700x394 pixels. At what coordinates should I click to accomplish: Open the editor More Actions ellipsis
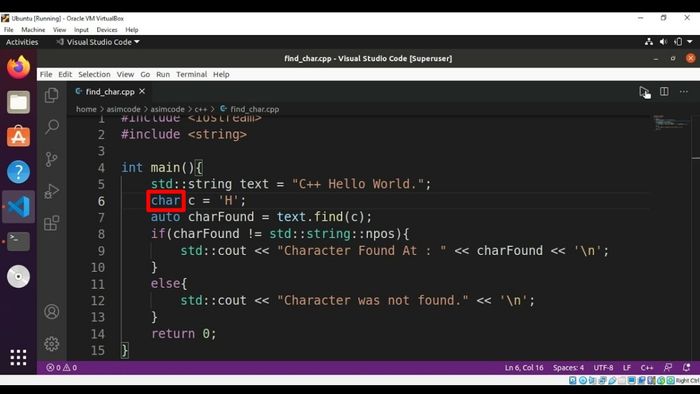point(684,91)
